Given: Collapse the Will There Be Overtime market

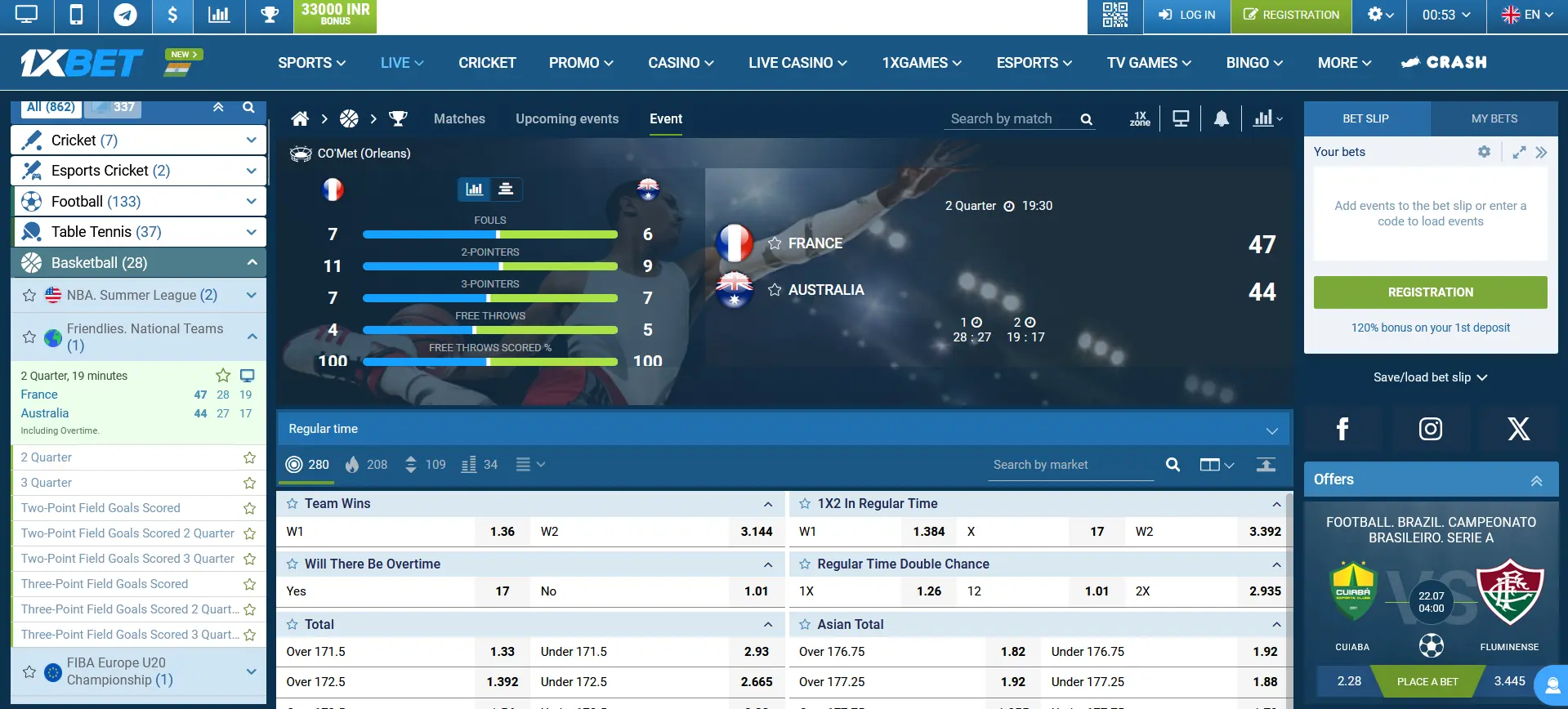Looking at the screenshot, I should 768,564.
